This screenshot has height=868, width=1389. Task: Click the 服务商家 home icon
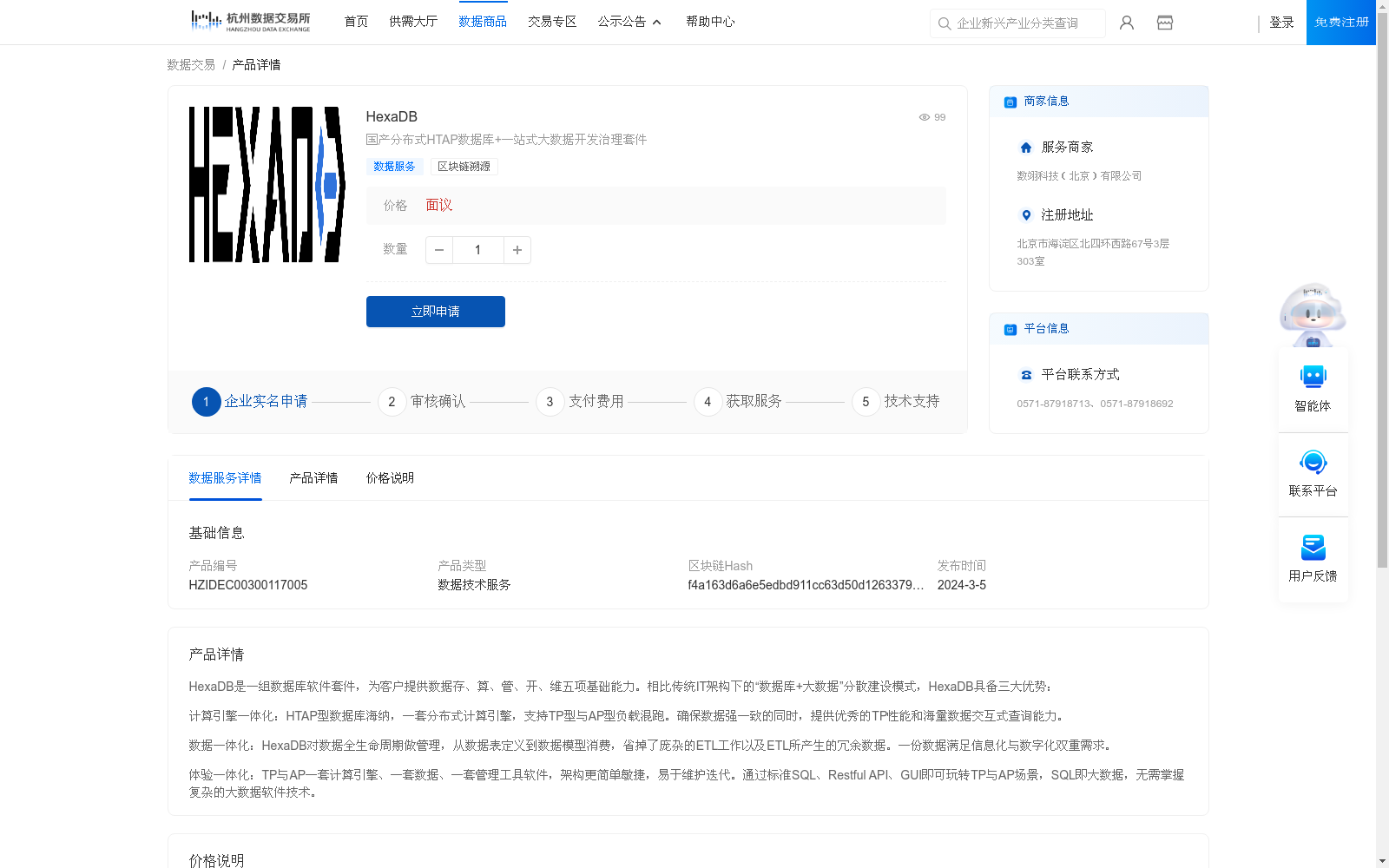[1026, 148]
